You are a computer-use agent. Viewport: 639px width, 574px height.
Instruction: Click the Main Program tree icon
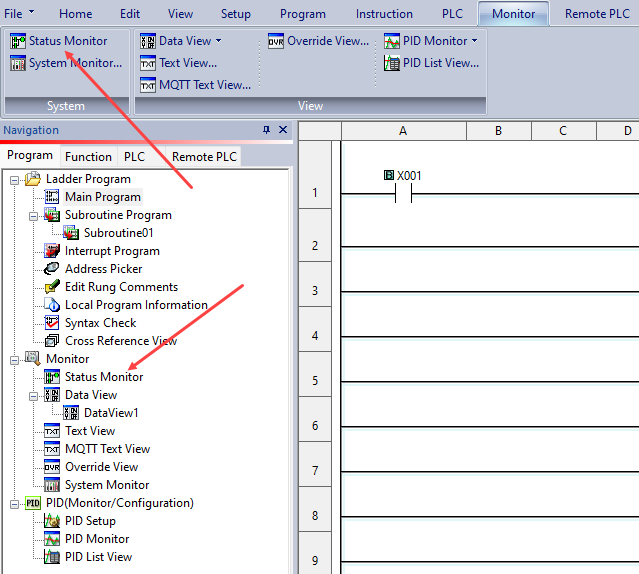(x=52, y=197)
